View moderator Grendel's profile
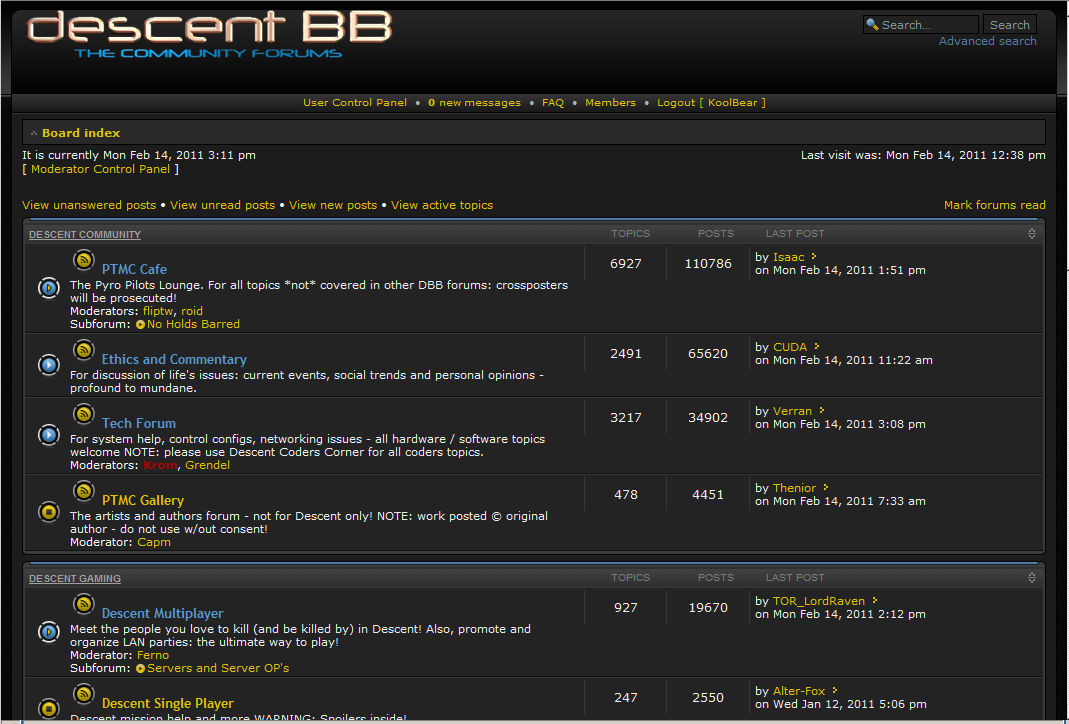 click(x=207, y=466)
